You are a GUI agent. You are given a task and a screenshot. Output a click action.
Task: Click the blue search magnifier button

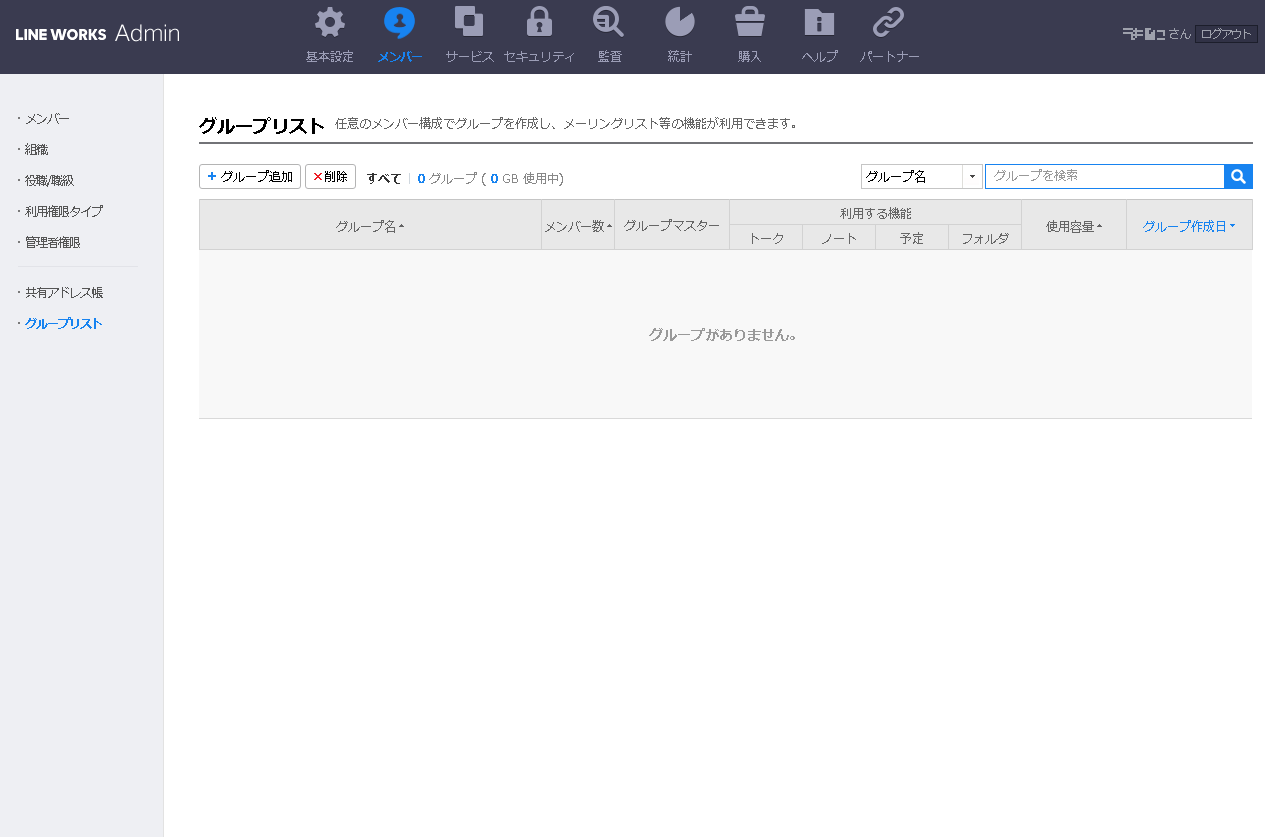pos(1238,177)
